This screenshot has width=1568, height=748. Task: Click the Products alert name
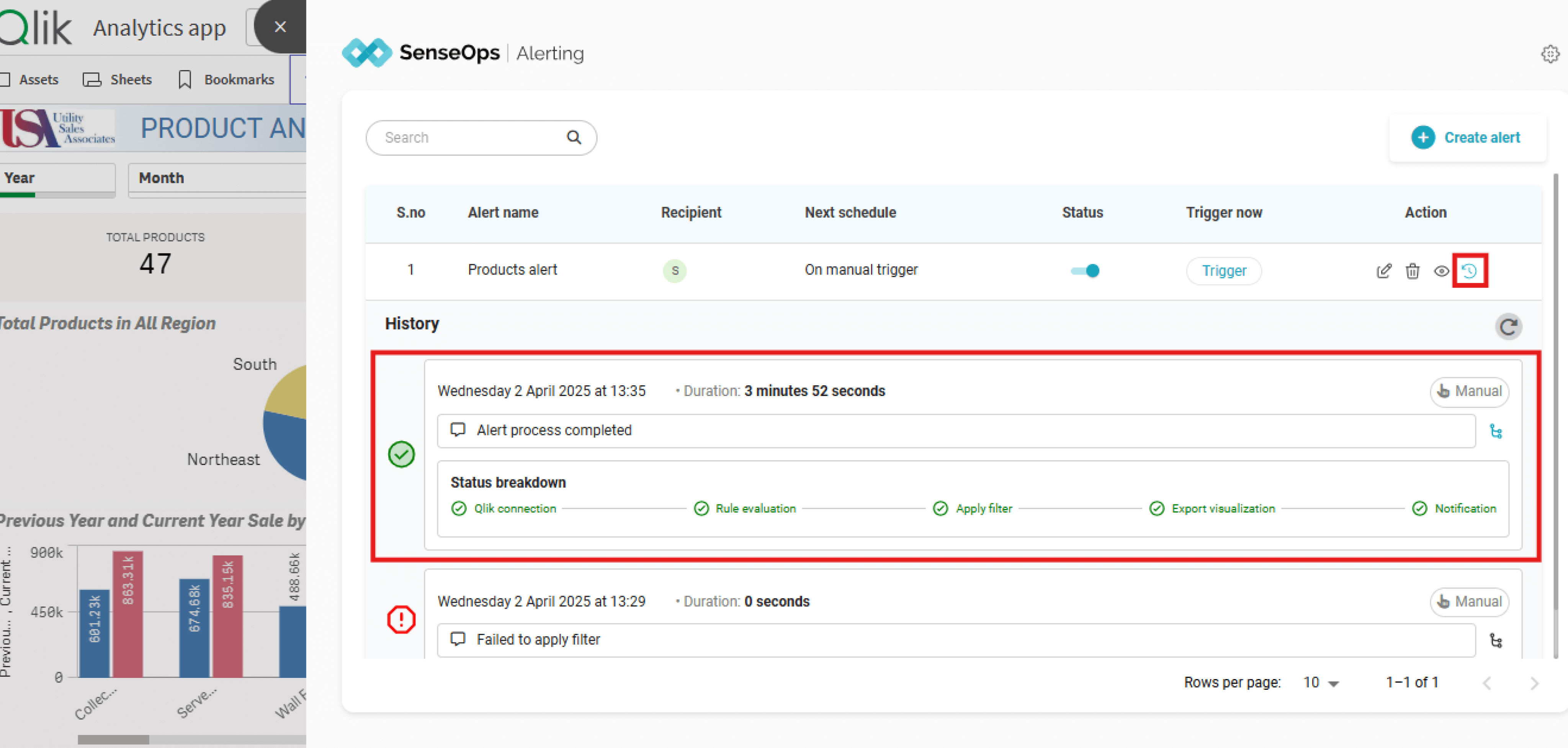click(512, 270)
